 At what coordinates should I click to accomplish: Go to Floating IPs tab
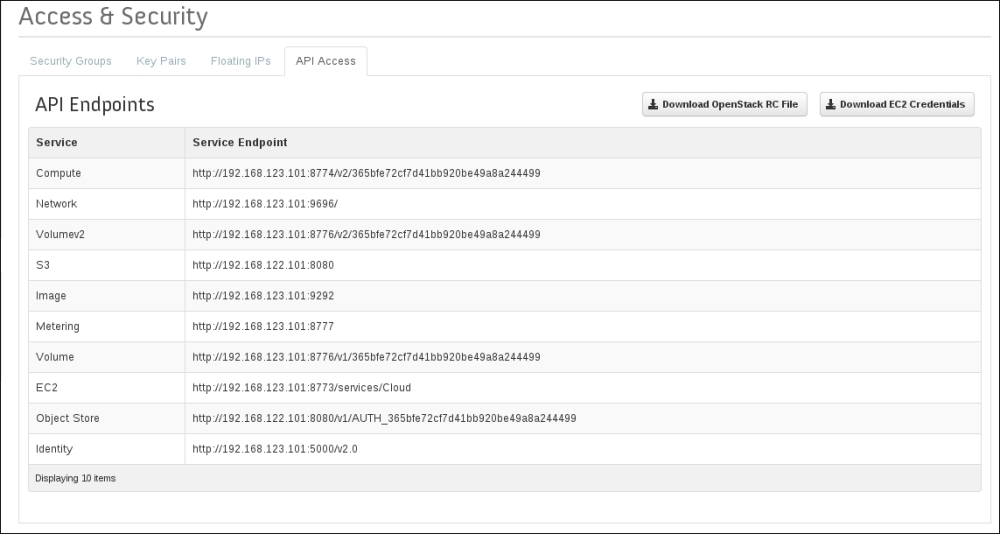(241, 61)
